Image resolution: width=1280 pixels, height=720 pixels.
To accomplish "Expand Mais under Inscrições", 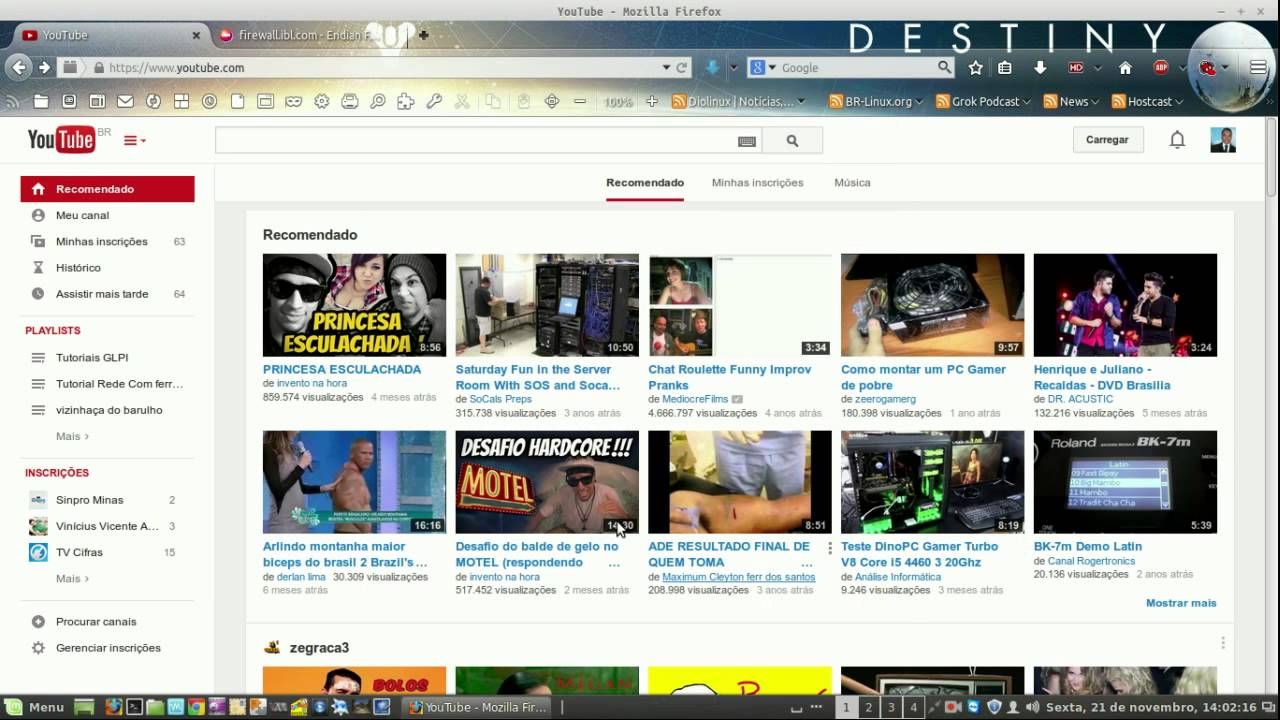I will (x=72, y=578).
